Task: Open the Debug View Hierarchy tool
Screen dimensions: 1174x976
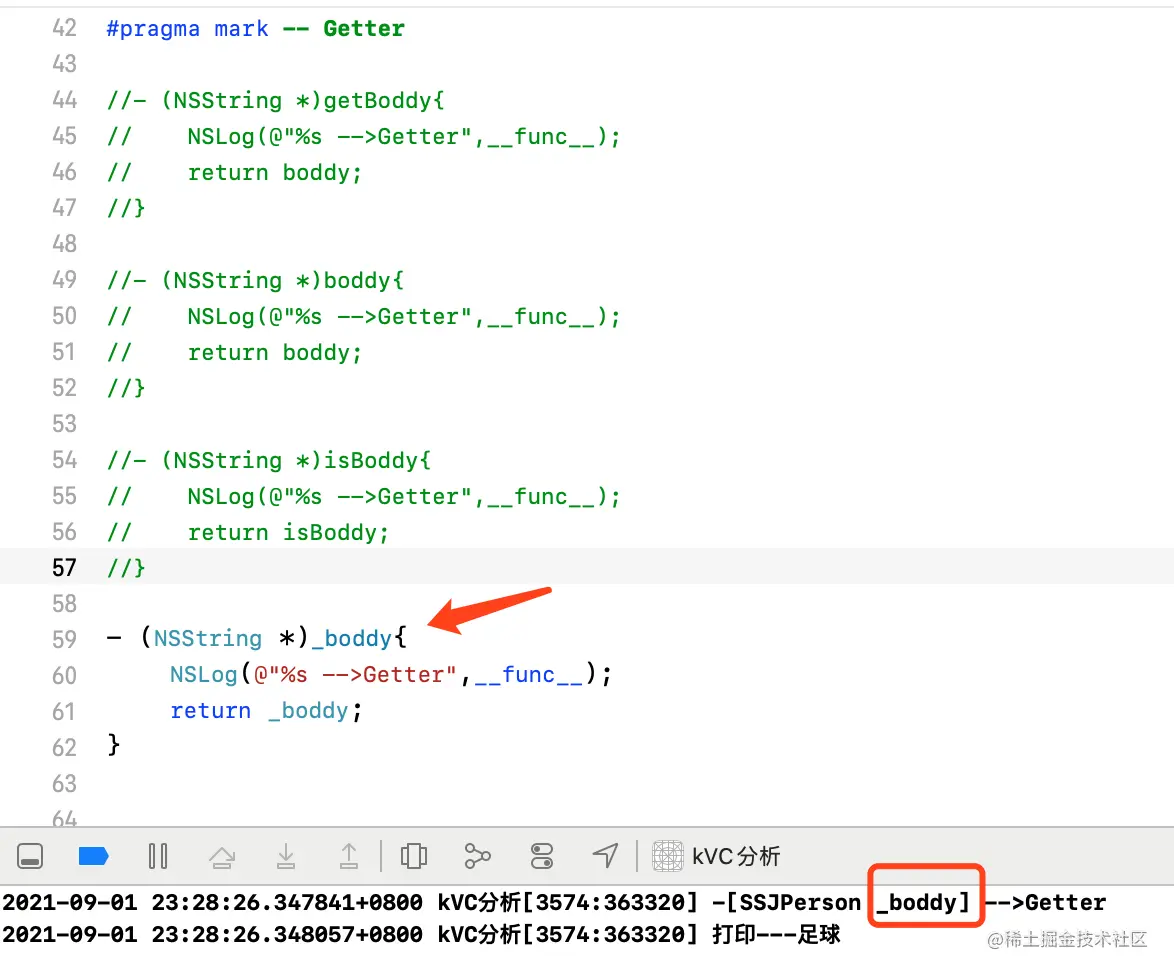Action: 413,855
